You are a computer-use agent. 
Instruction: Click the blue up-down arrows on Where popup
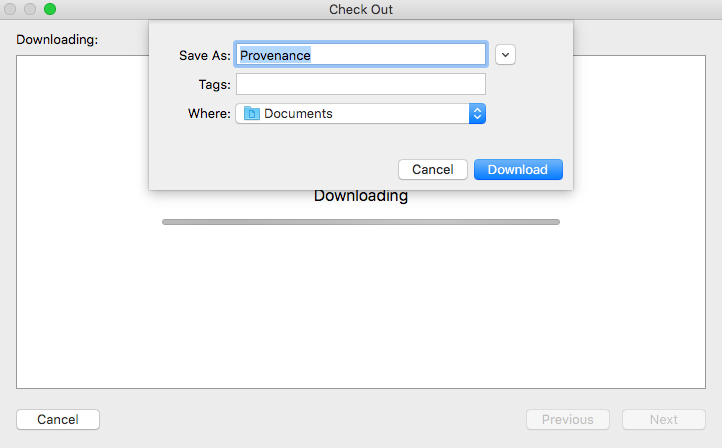click(x=477, y=114)
